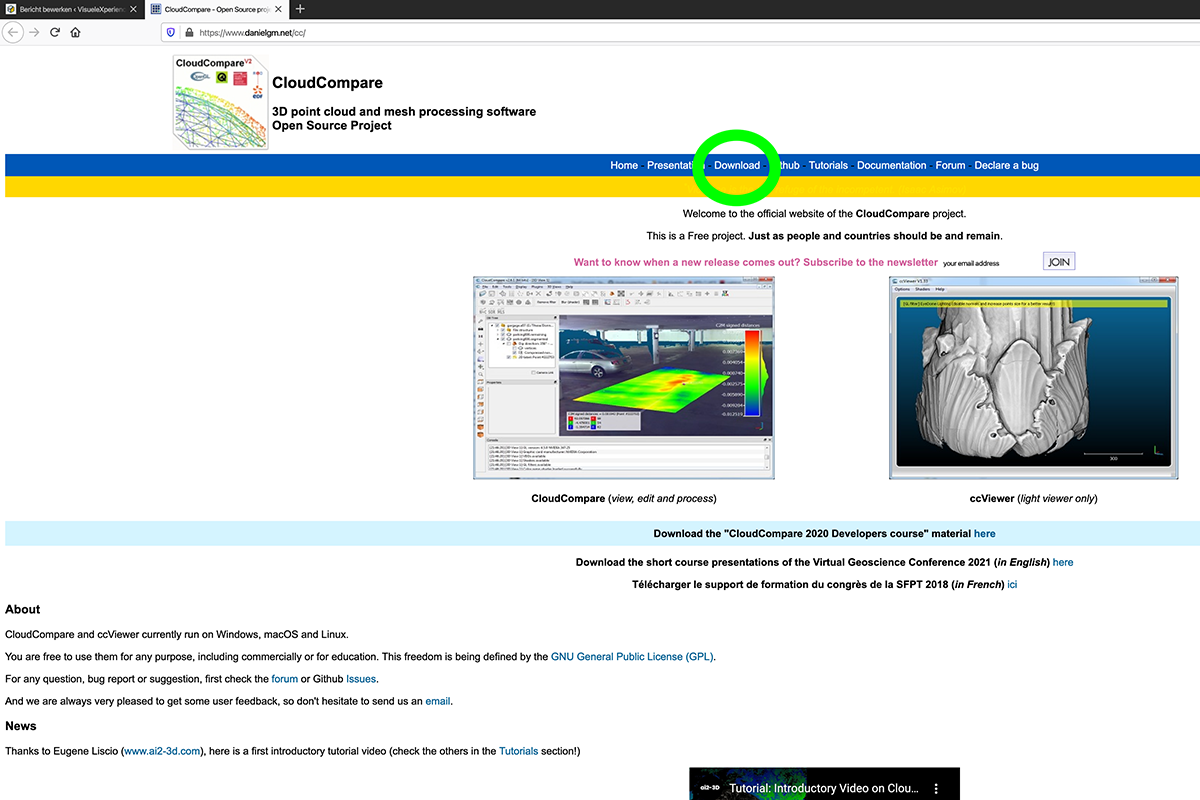Click the JOIN newsletter button
Viewport: 1200px width, 800px height.
(1059, 262)
